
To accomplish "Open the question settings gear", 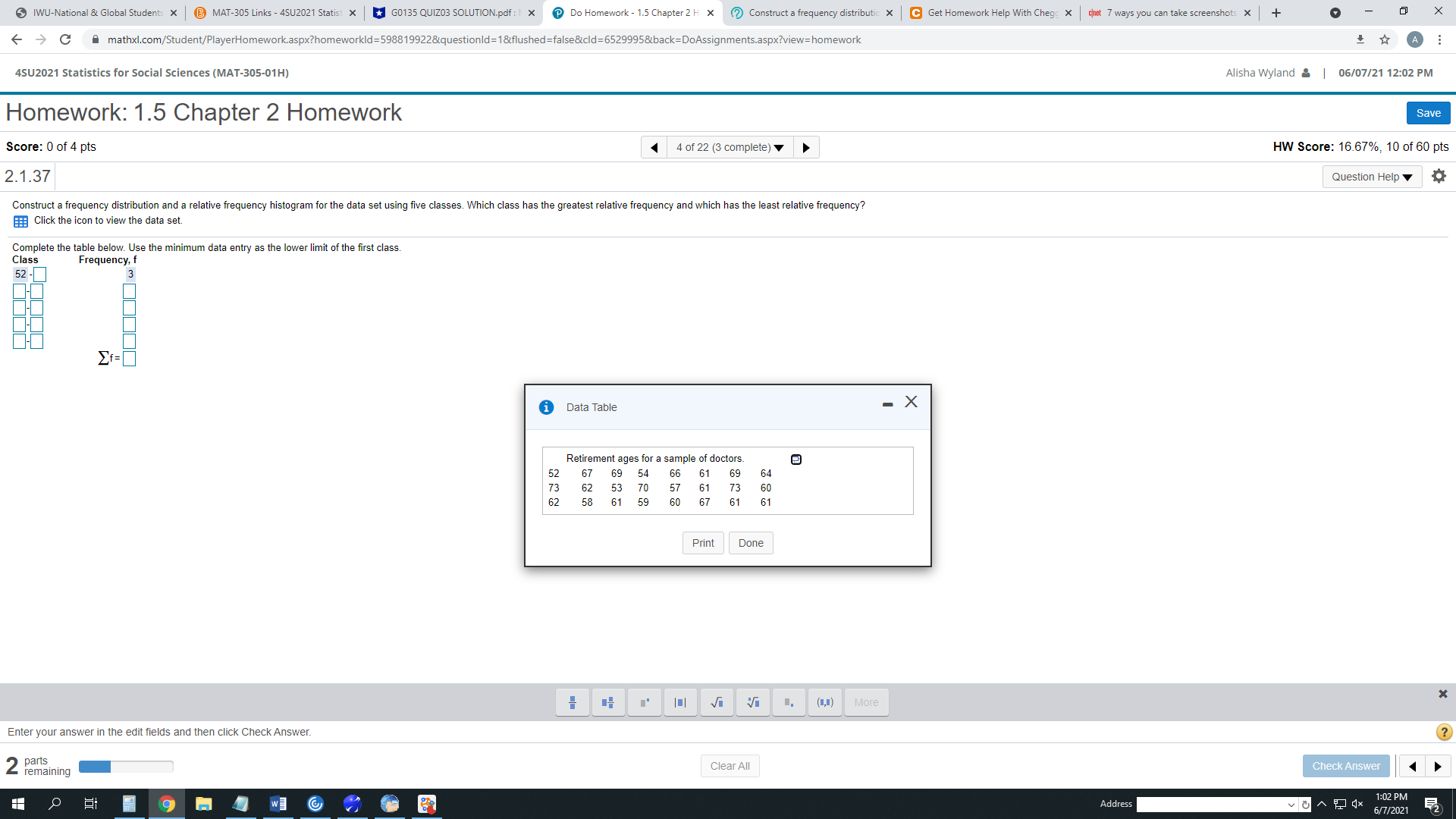I will tap(1439, 176).
